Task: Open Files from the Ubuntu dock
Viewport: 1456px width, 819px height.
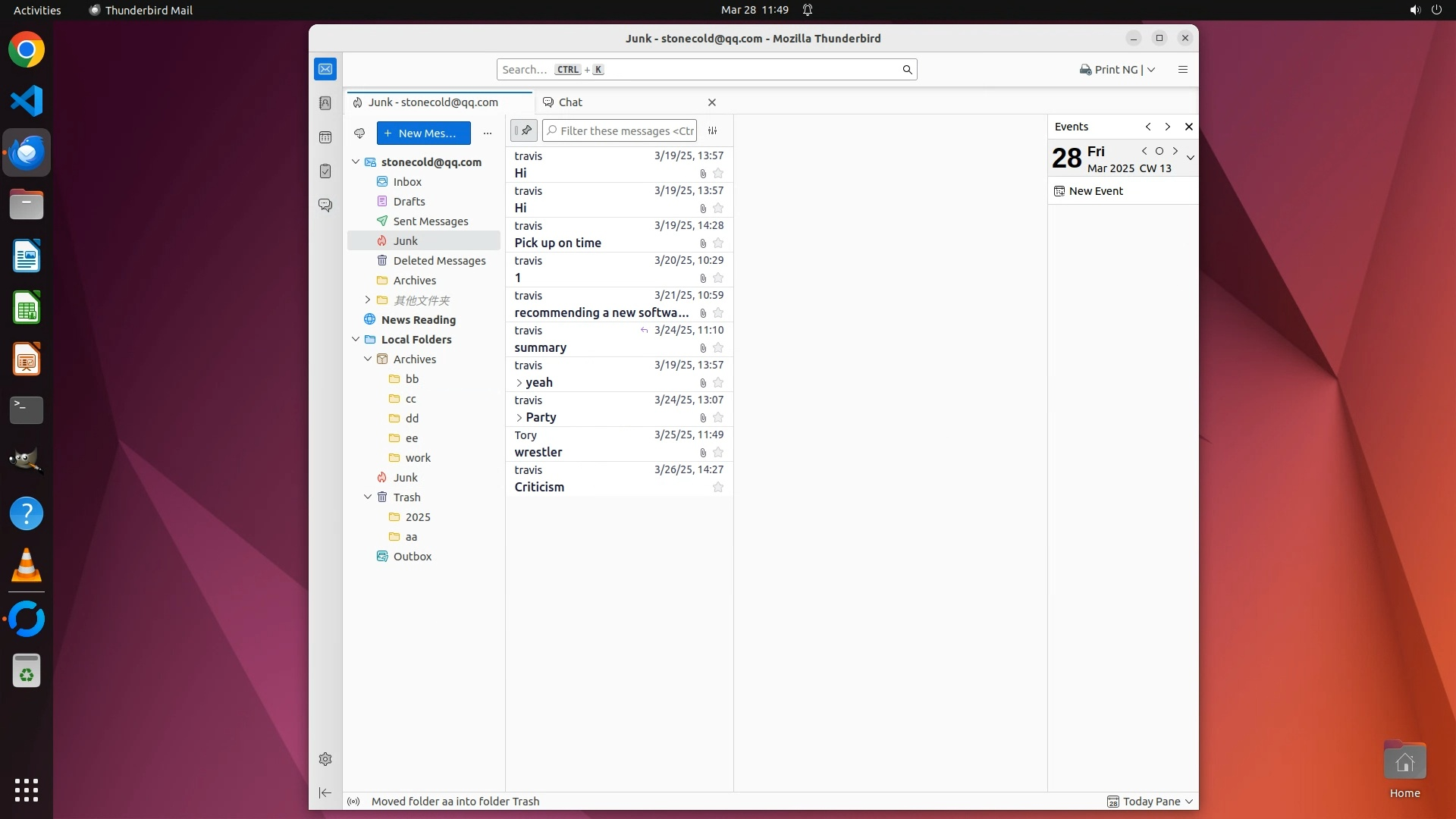Action: [27, 205]
